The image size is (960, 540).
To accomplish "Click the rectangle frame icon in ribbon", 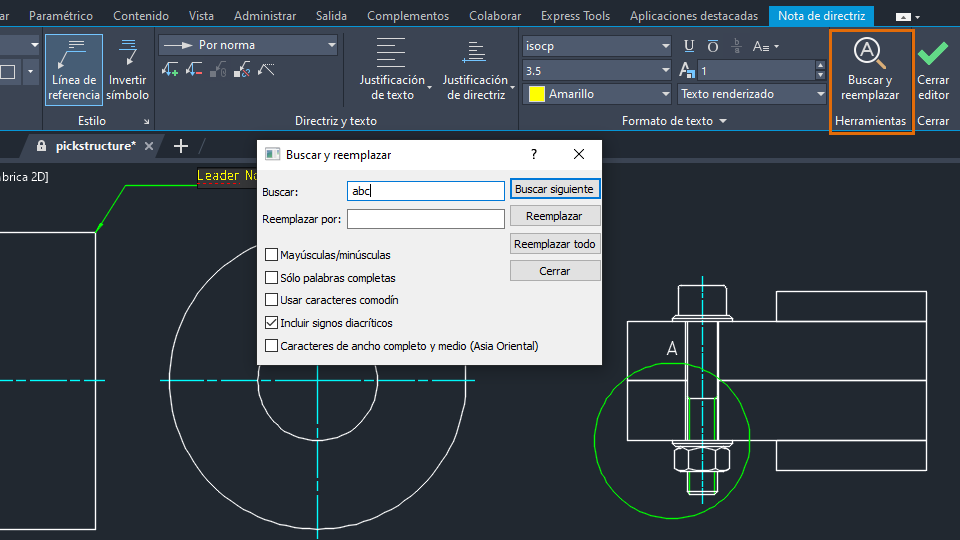I will [9, 72].
